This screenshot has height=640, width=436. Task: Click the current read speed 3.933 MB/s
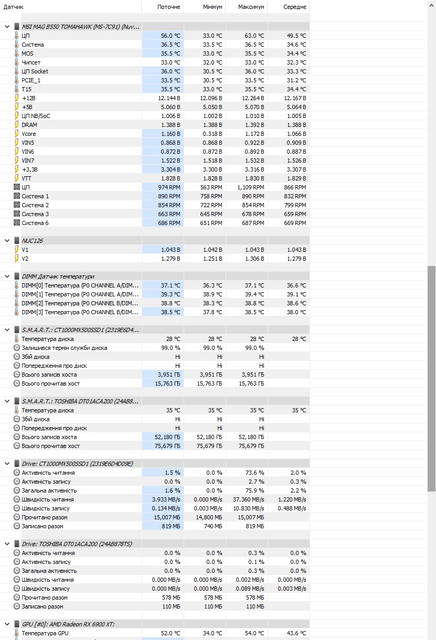[x=166, y=500]
